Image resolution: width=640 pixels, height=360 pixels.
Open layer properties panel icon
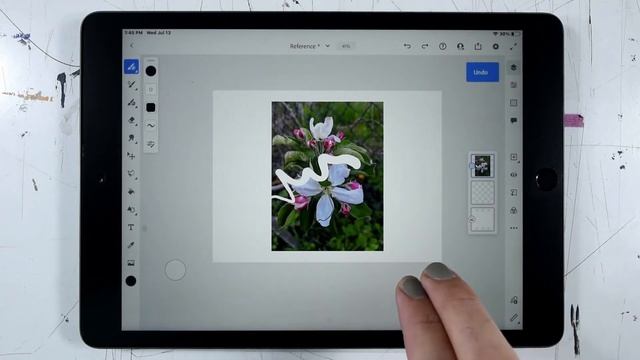[x=514, y=85]
